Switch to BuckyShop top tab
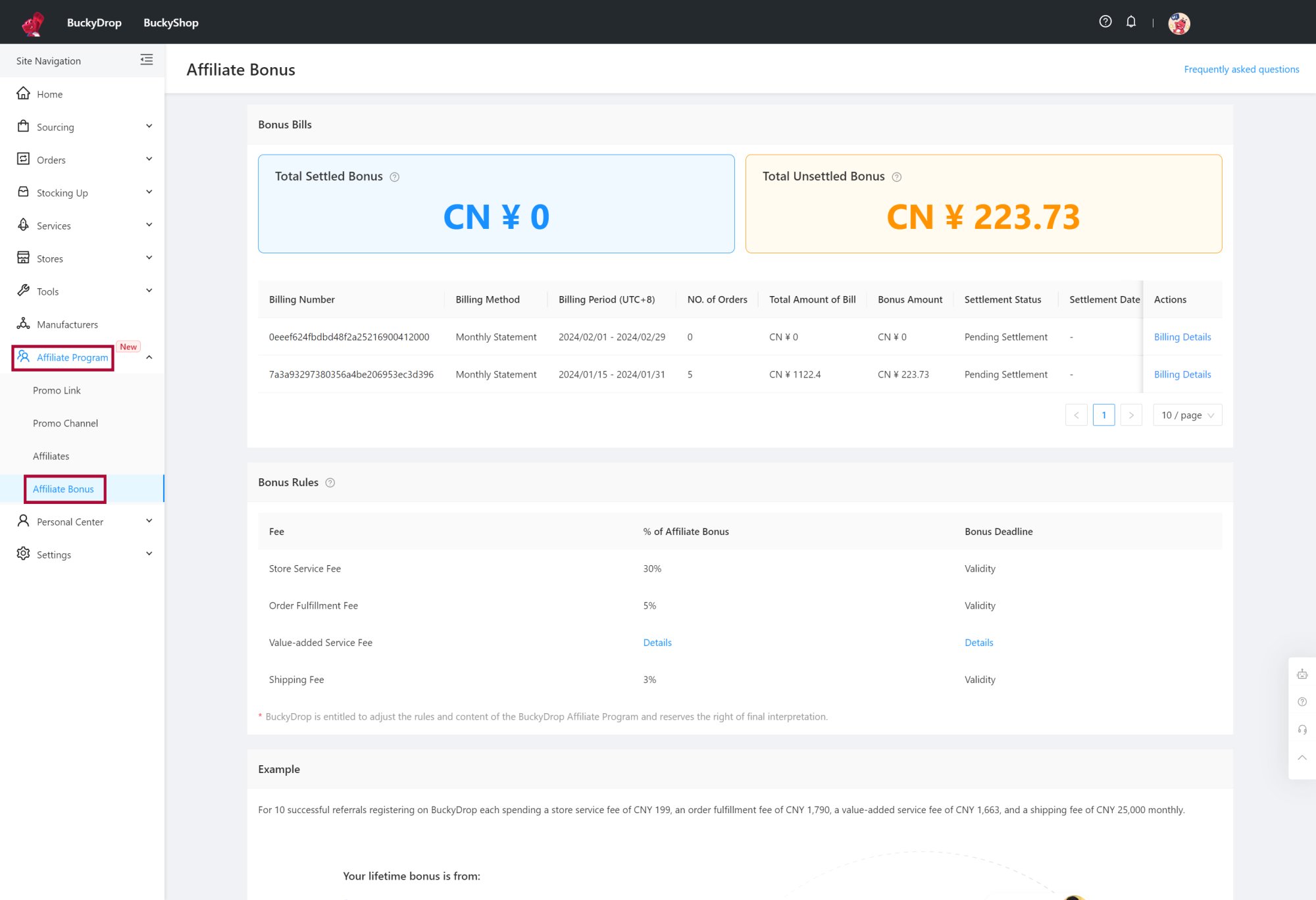The height and width of the screenshot is (900, 1316). tap(171, 22)
